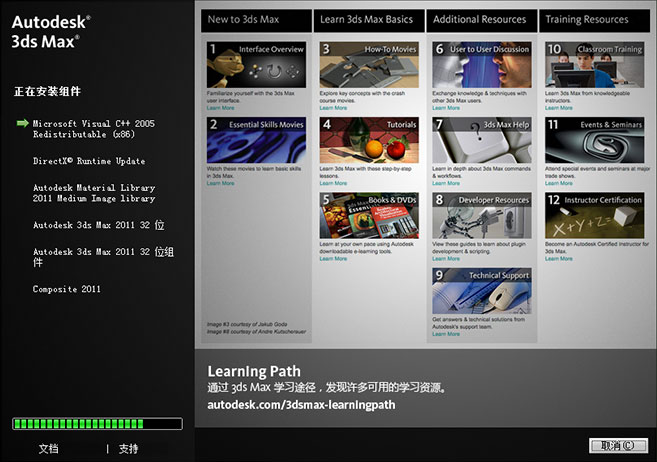Select the Learn 3ds Max Basics header
The image size is (657, 462).
369,21
